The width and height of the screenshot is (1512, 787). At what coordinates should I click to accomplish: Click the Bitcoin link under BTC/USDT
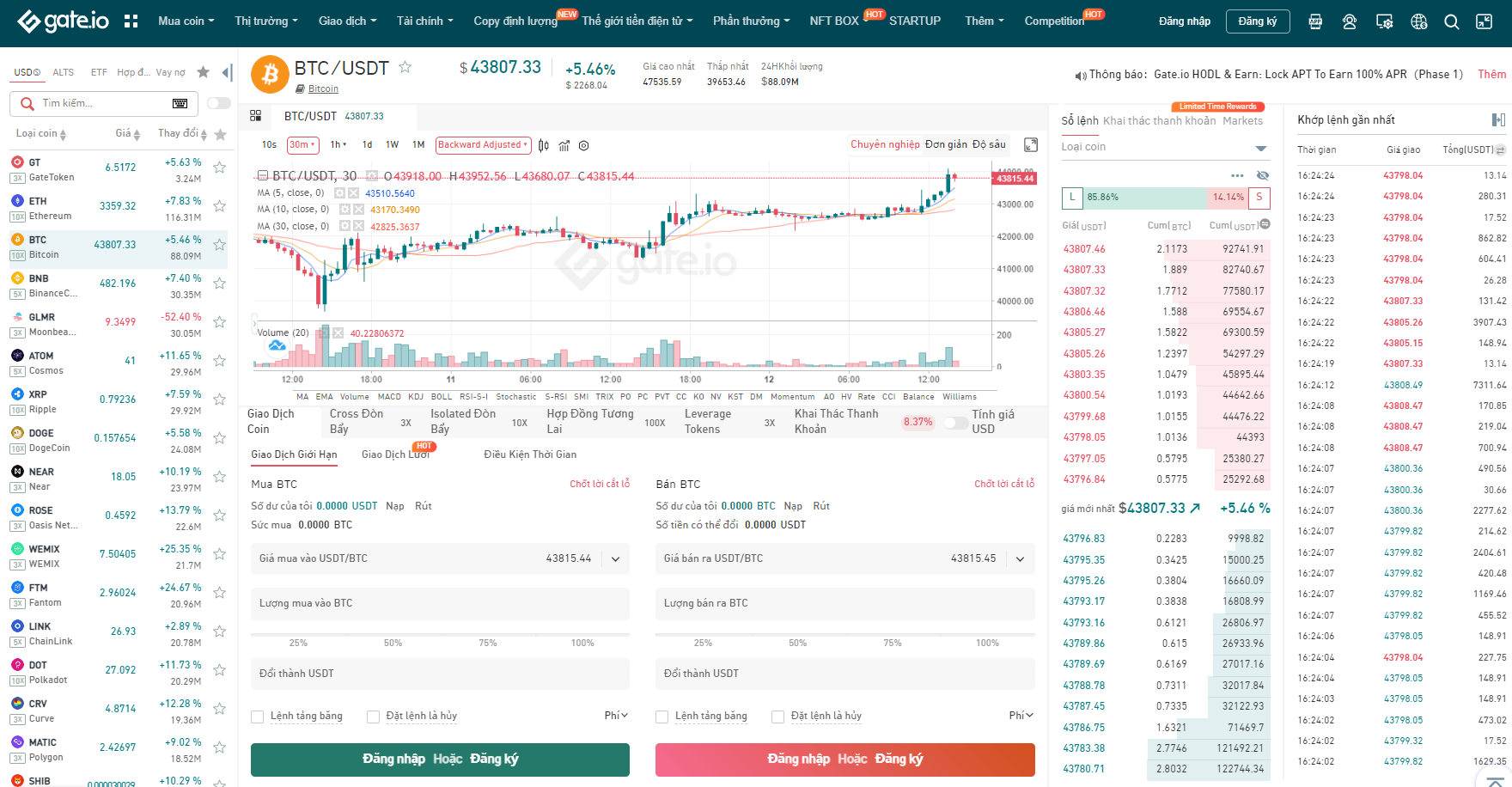coord(323,88)
